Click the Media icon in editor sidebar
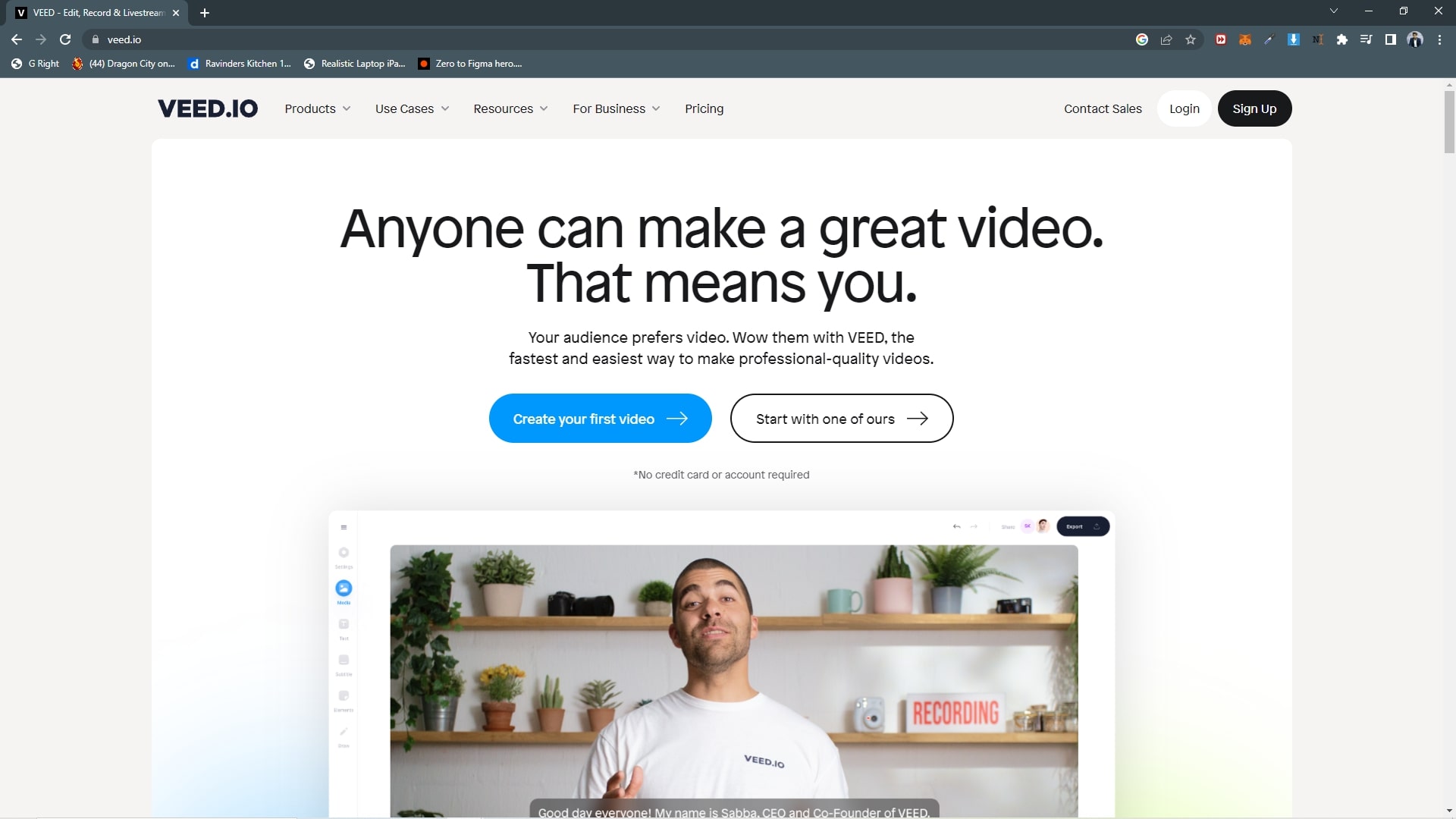The width and height of the screenshot is (1456, 819). pyautogui.click(x=344, y=588)
